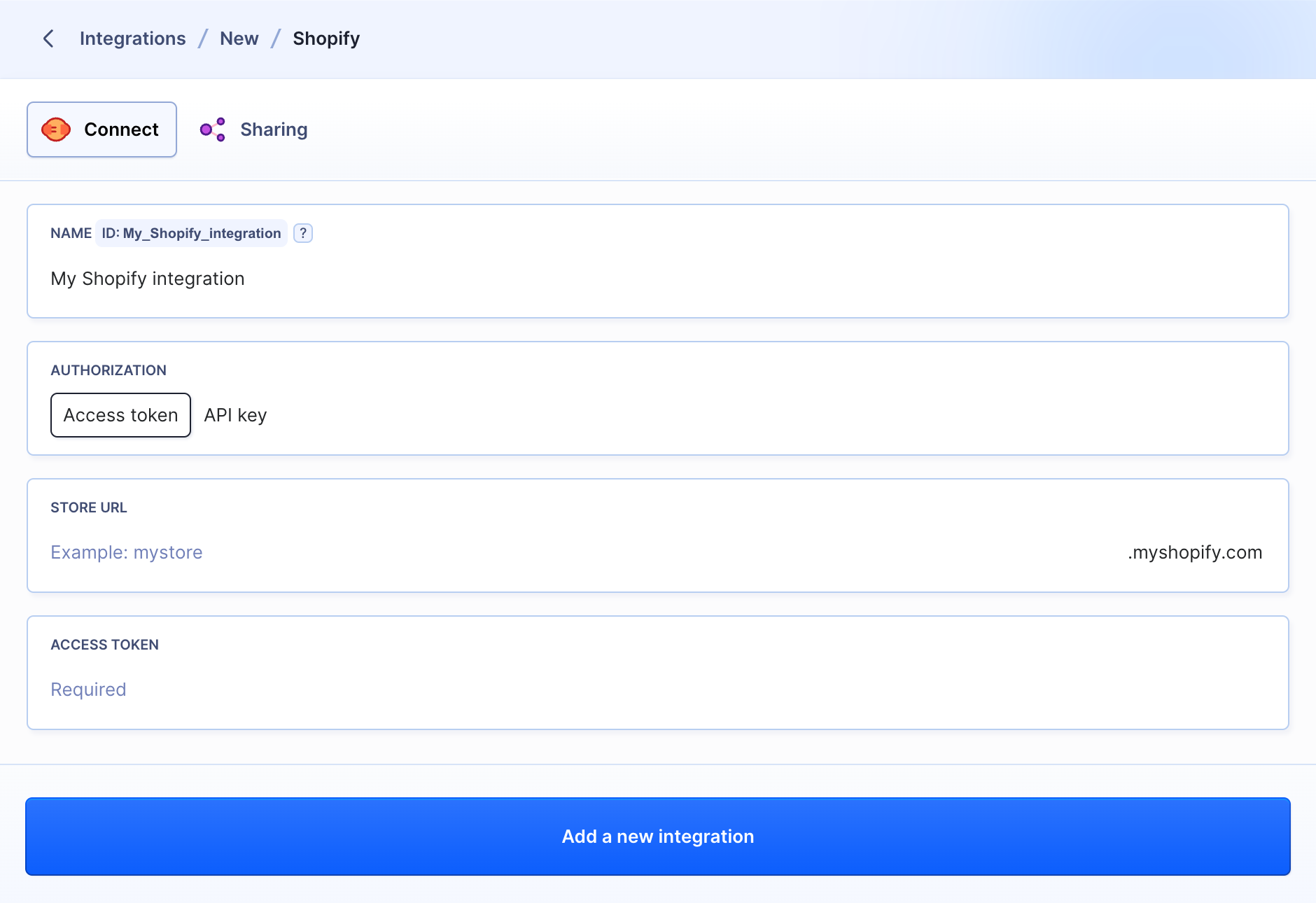Viewport: 1316px width, 903px height.
Task: Click the ACCESS TOKEN label
Action: [105, 645]
